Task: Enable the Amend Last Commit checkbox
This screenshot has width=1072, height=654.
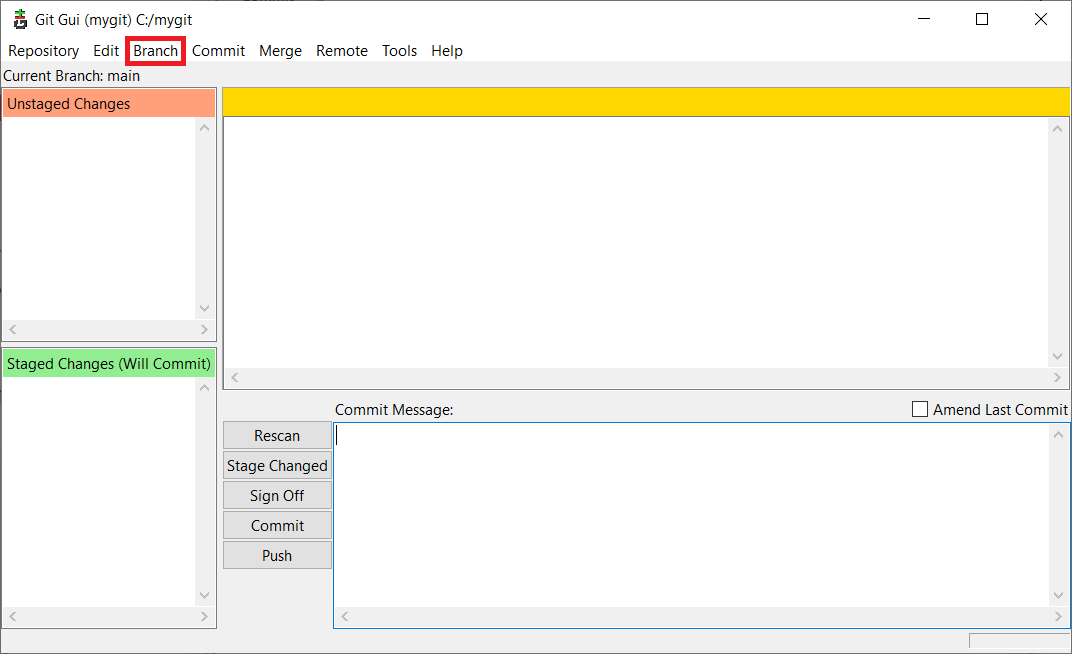Action: tap(920, 410)
